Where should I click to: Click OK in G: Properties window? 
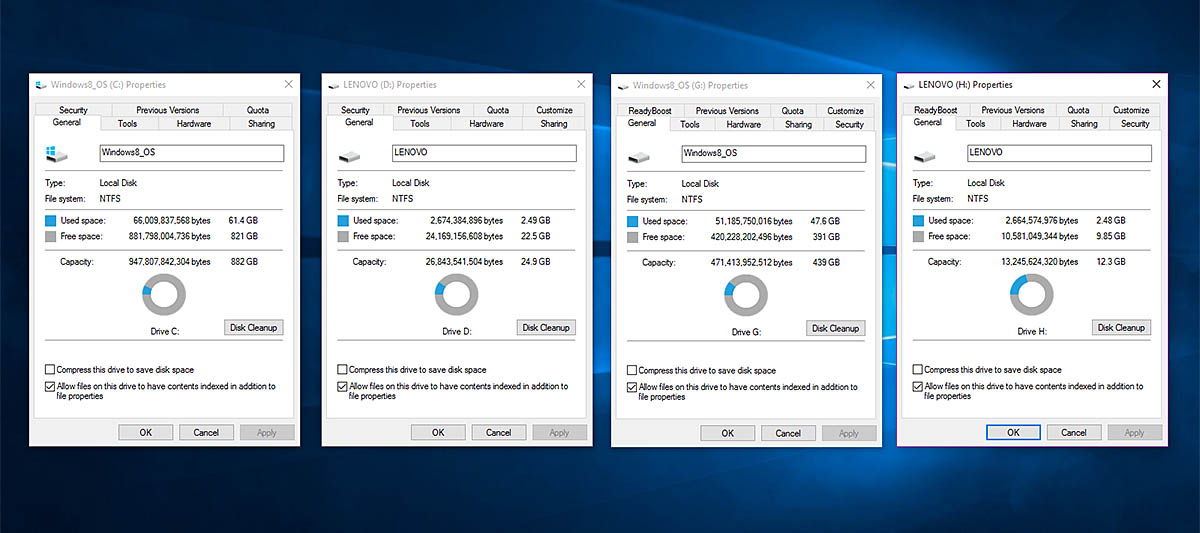click(x=727, y=433)
